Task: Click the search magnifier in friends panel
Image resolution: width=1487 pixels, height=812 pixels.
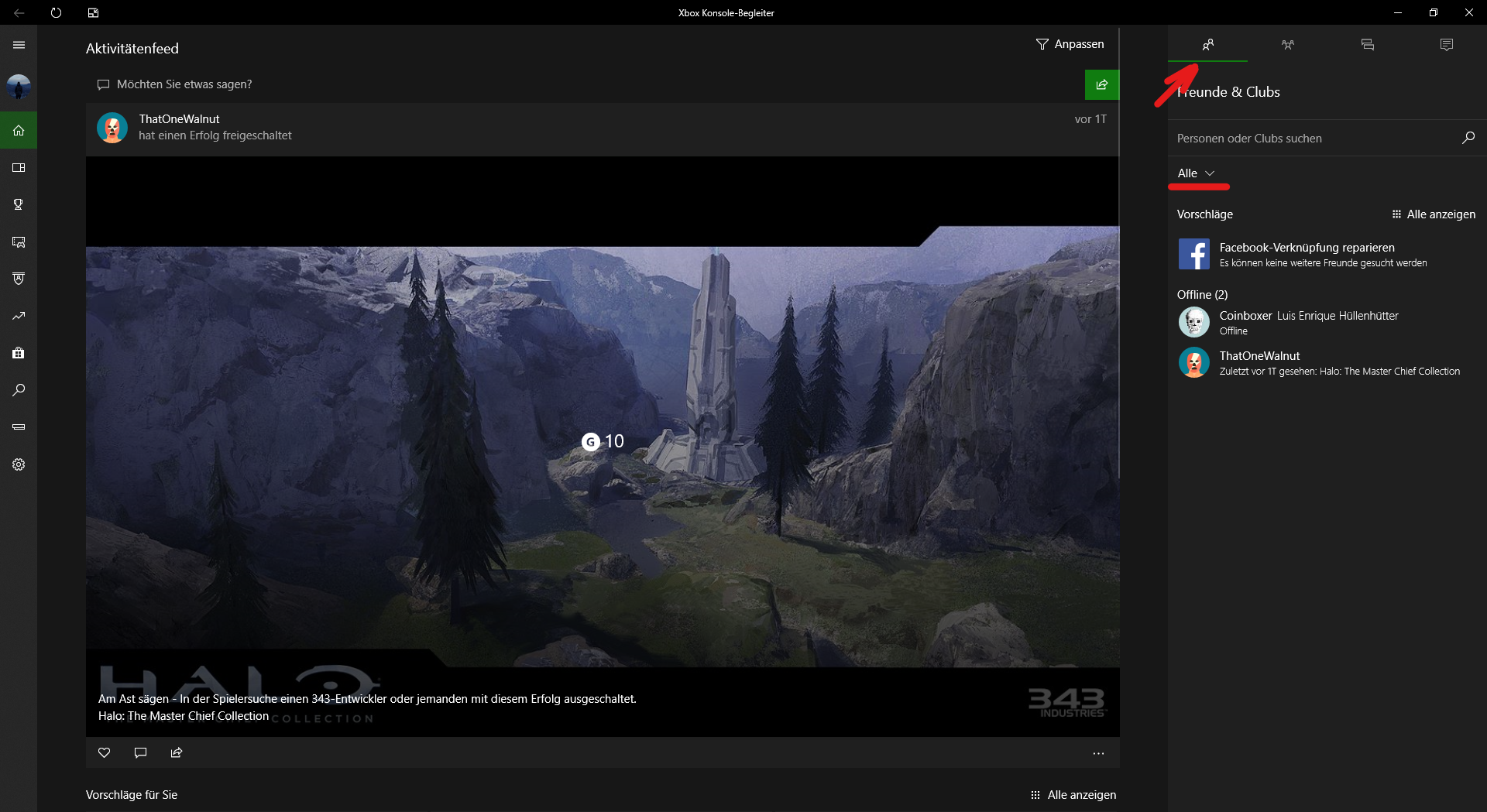Action: click(1468, 138)
